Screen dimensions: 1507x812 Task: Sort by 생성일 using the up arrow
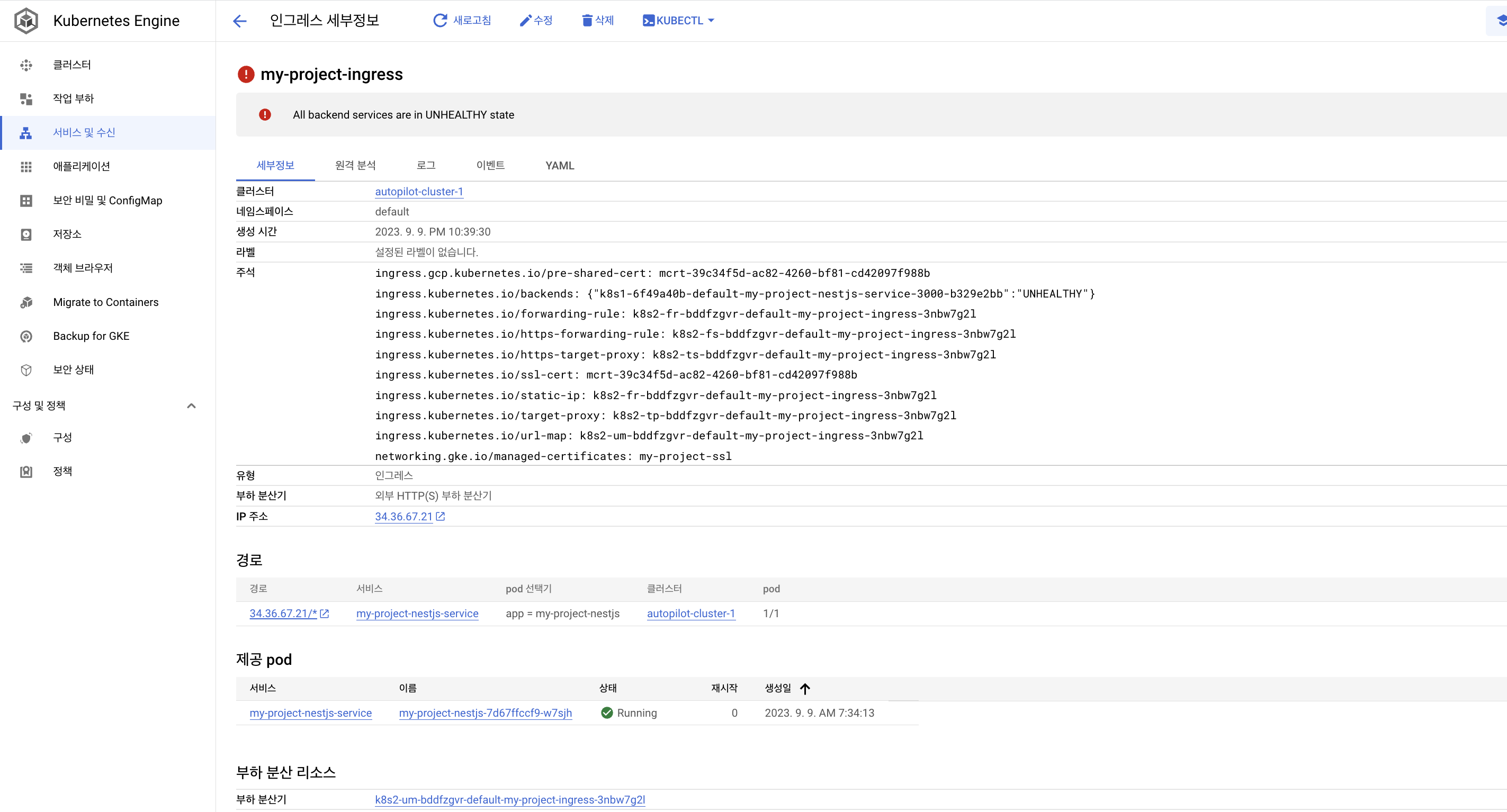point(805,689)
